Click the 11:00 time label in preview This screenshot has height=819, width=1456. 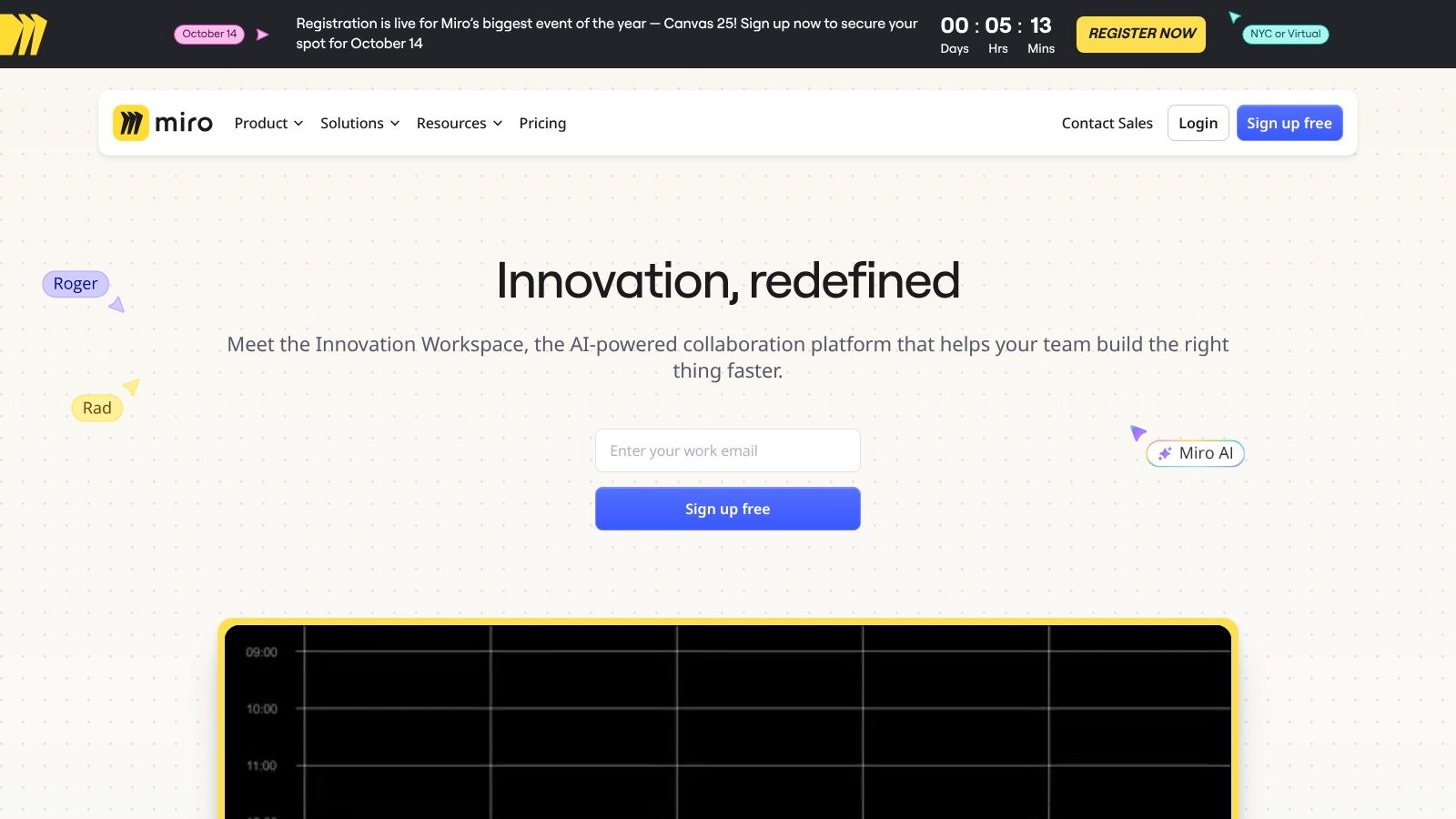261,766
